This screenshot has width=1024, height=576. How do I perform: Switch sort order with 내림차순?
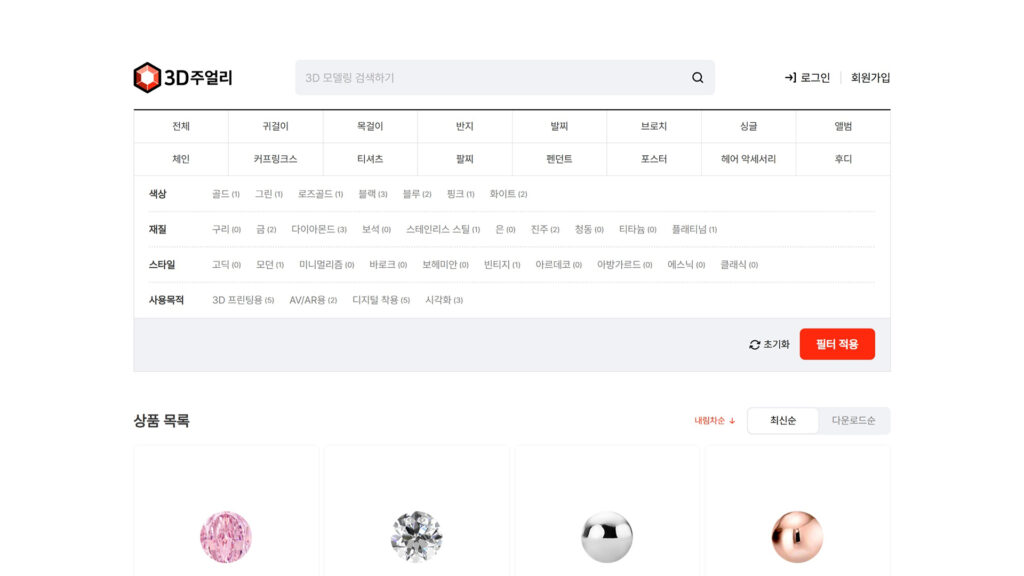[x=715, y=421]
